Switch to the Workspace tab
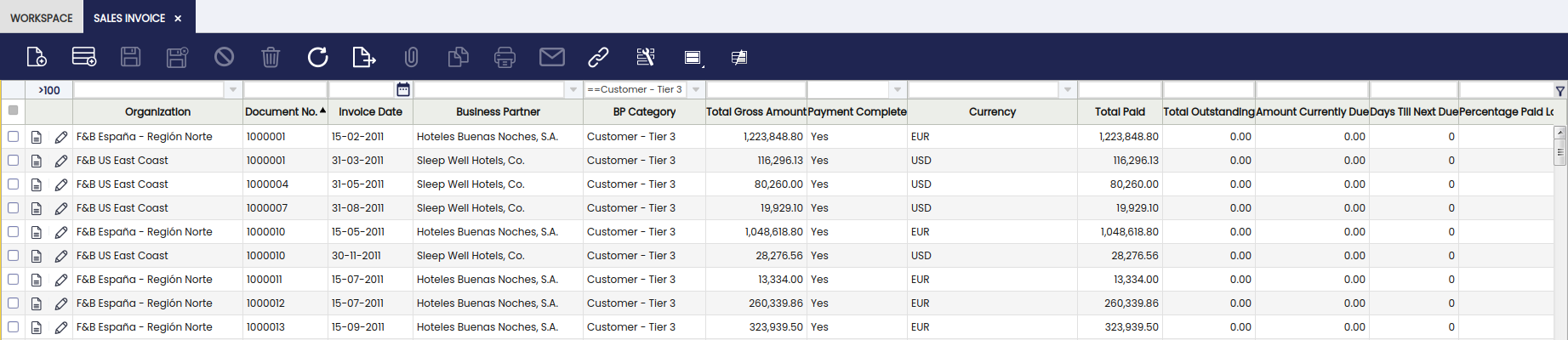 [42, 17]
